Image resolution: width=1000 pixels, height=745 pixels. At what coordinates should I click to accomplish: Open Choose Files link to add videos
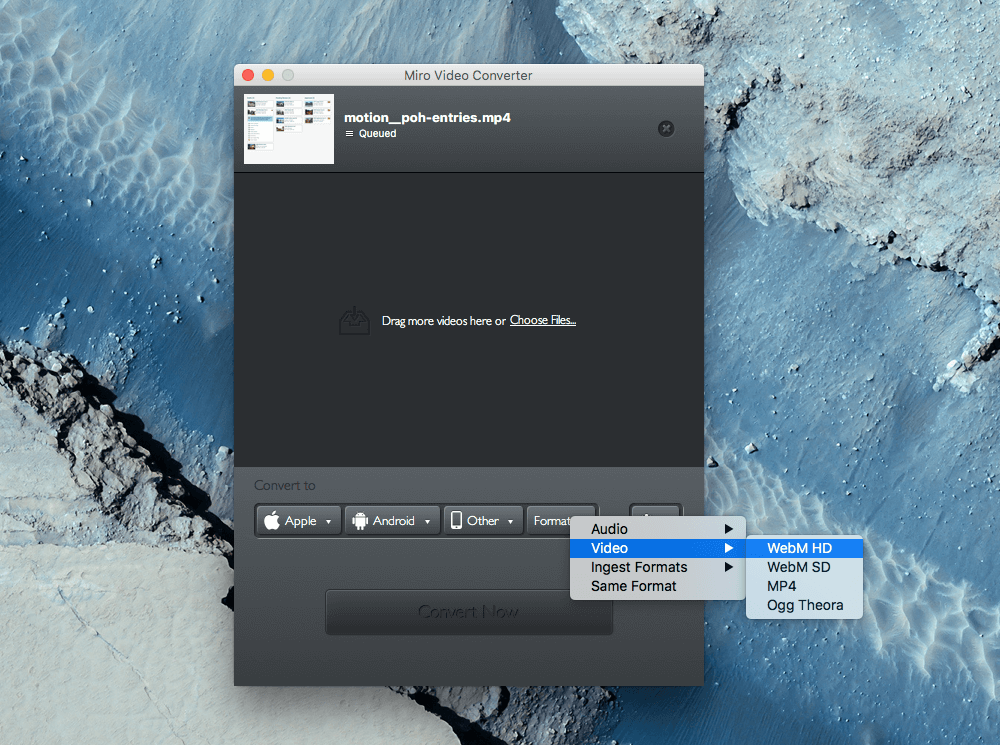(x=543, y=319)
